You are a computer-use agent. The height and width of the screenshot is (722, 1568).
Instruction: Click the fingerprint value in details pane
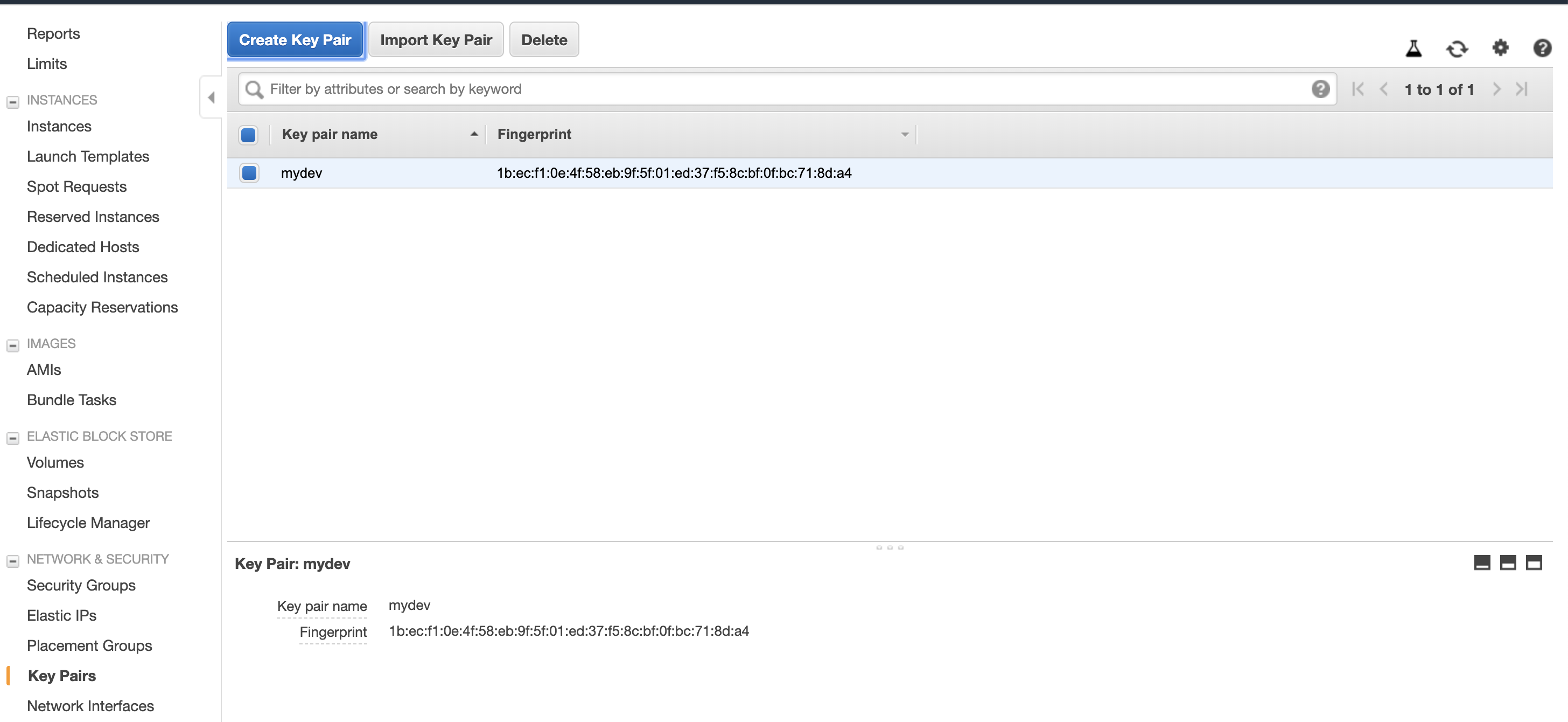[x=569, y=631]
